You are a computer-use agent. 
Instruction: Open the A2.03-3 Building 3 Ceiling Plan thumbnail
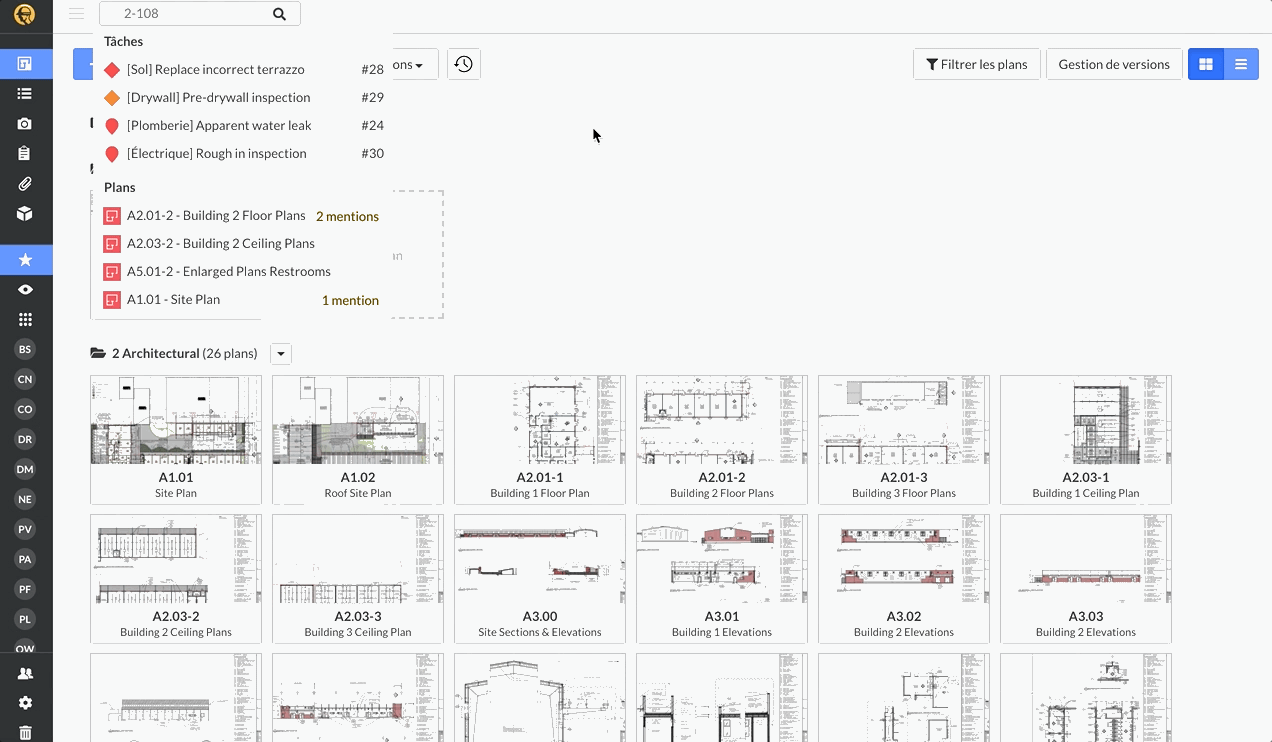358,579
